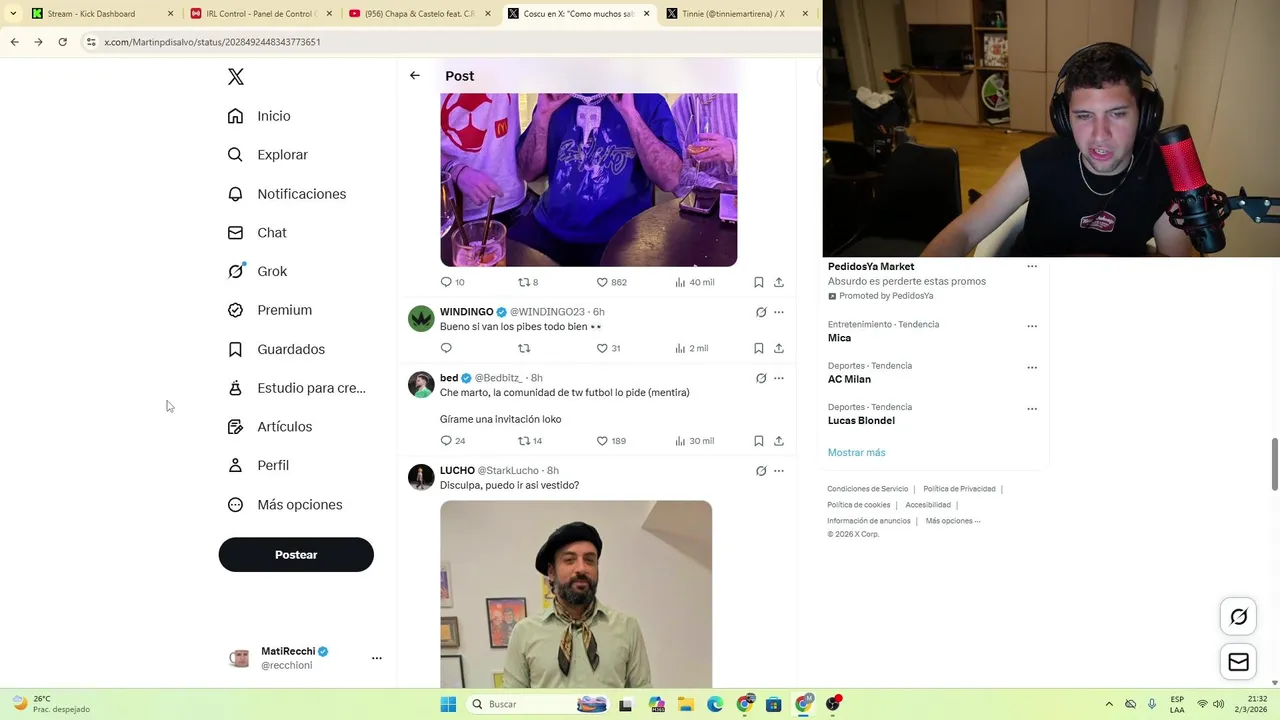Bookmark bed comment
The height and width of the screenshot is (720, 1280).
[x=759, y=441]
